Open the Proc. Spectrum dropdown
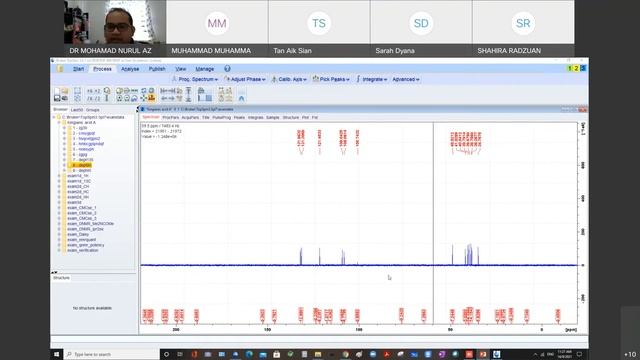The height and width of the screenshot is (360, 640). [195, 79]
